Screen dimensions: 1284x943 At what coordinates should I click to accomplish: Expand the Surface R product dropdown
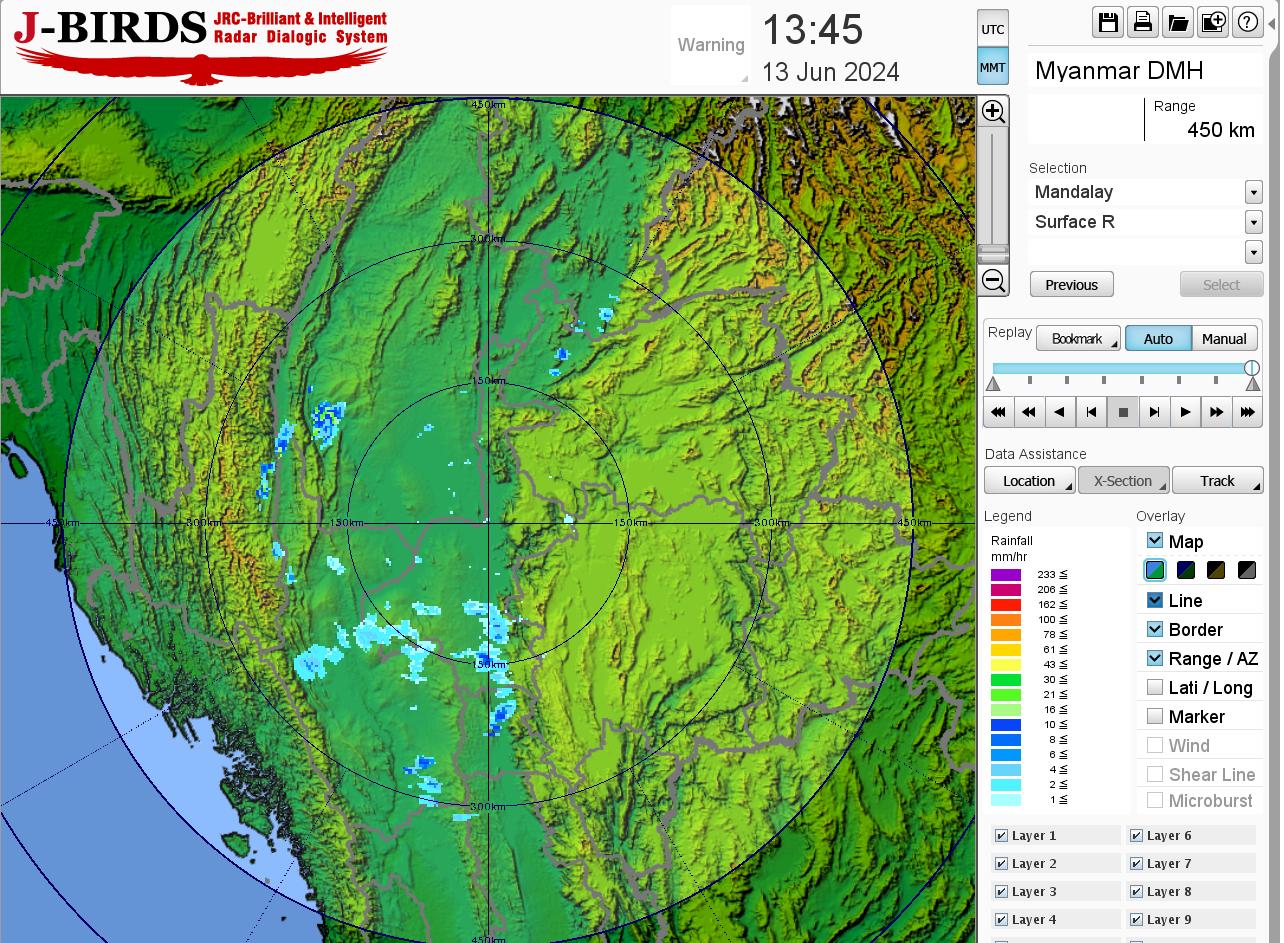point(1253,222)
